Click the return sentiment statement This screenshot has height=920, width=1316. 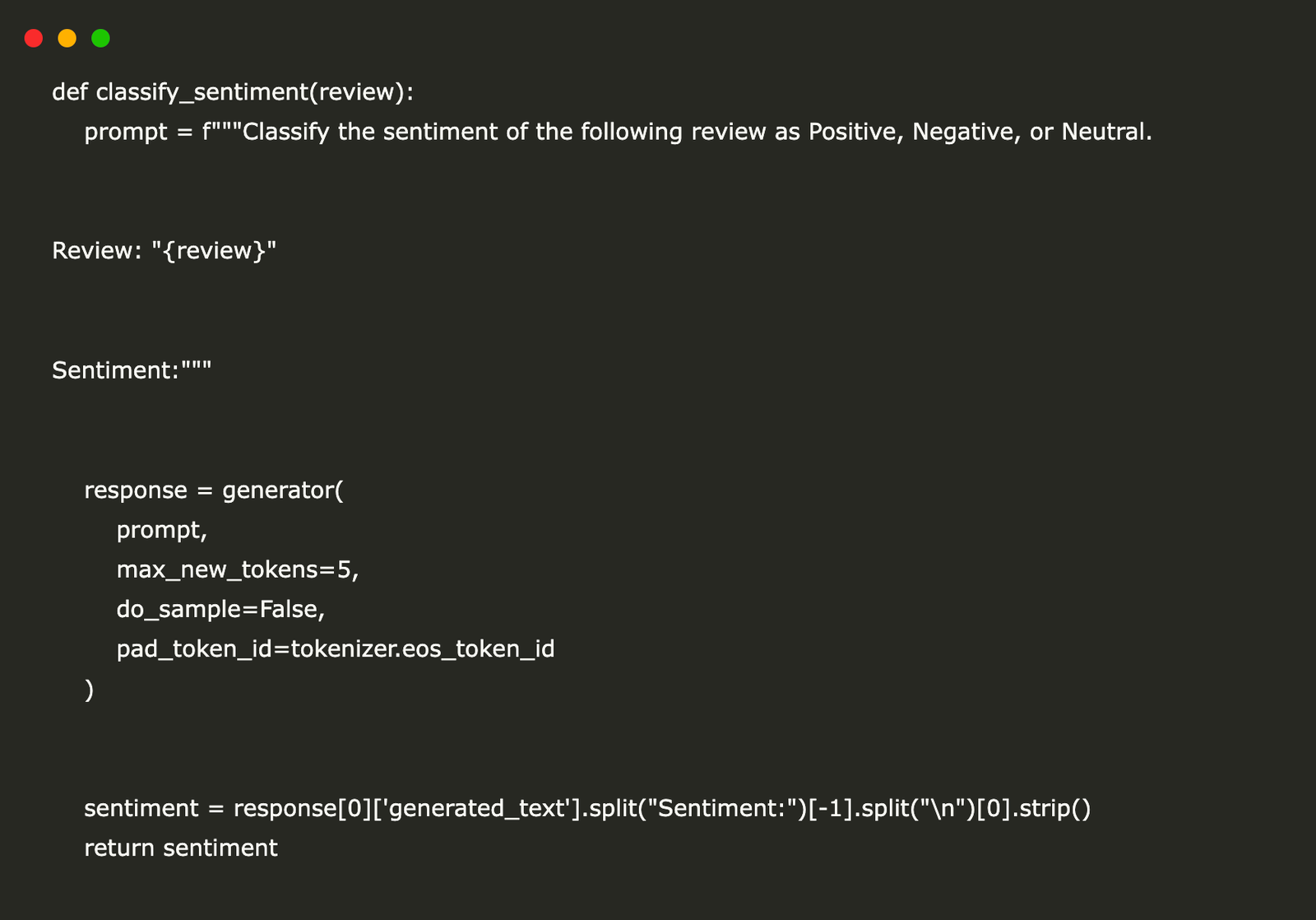click(181, 848)
